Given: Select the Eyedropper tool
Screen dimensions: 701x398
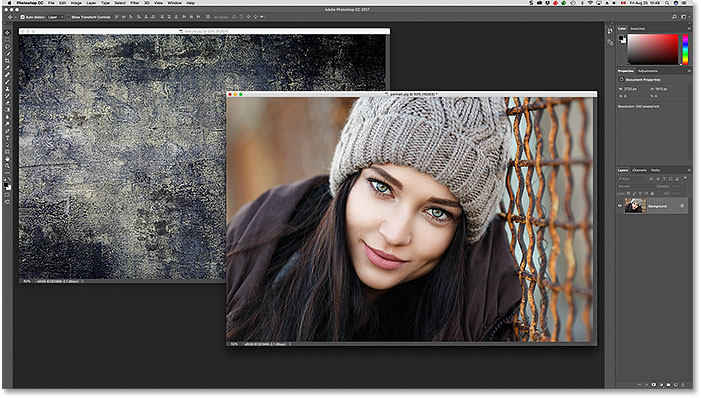Looking at the screenshot, I should click(x=7, y=67).
